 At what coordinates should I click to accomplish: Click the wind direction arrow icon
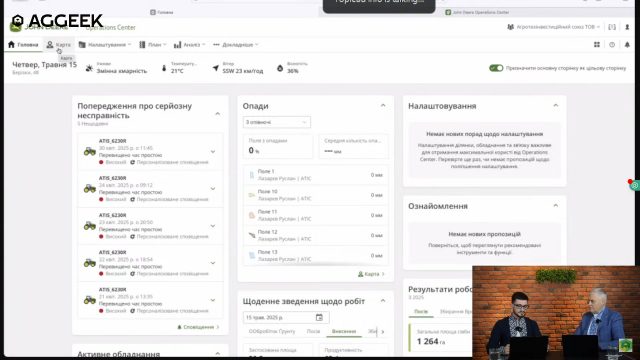click(216, 68)
